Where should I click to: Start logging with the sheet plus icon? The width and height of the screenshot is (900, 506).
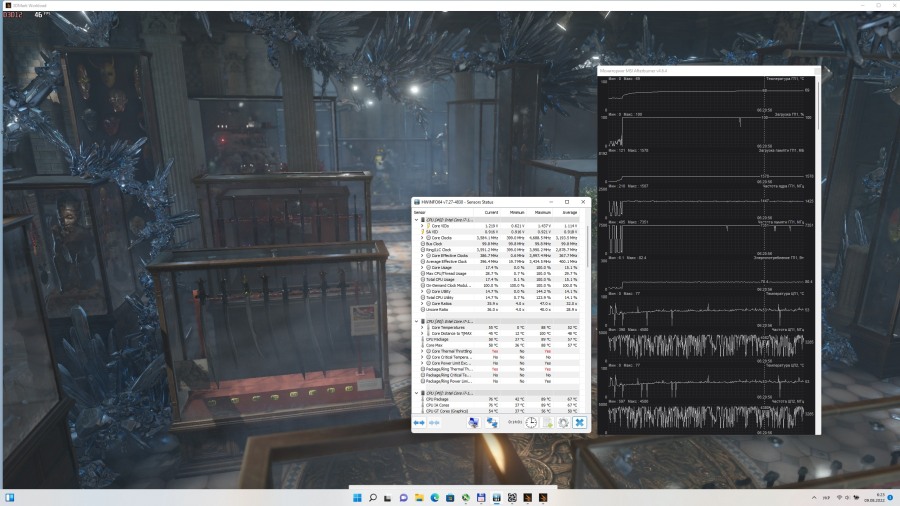(548, 423)
